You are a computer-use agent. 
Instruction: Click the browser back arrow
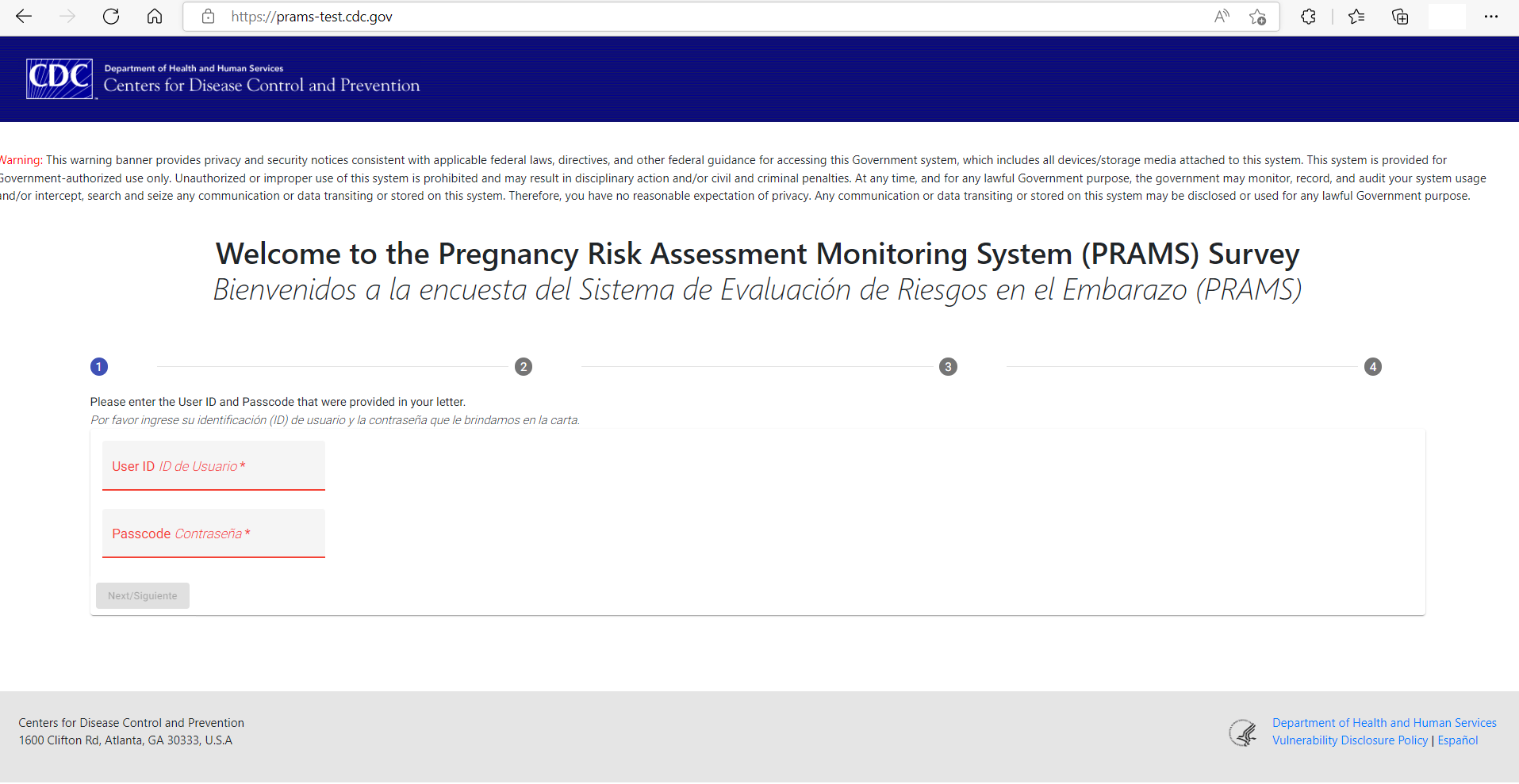click(24, 17)
